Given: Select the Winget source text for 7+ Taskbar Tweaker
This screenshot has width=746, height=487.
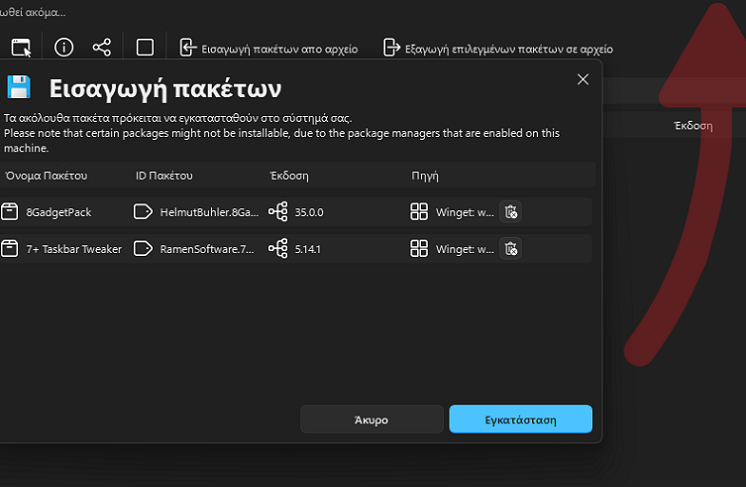Looking at the screenshot, I should pyautogui.click(x=465, y=249).
